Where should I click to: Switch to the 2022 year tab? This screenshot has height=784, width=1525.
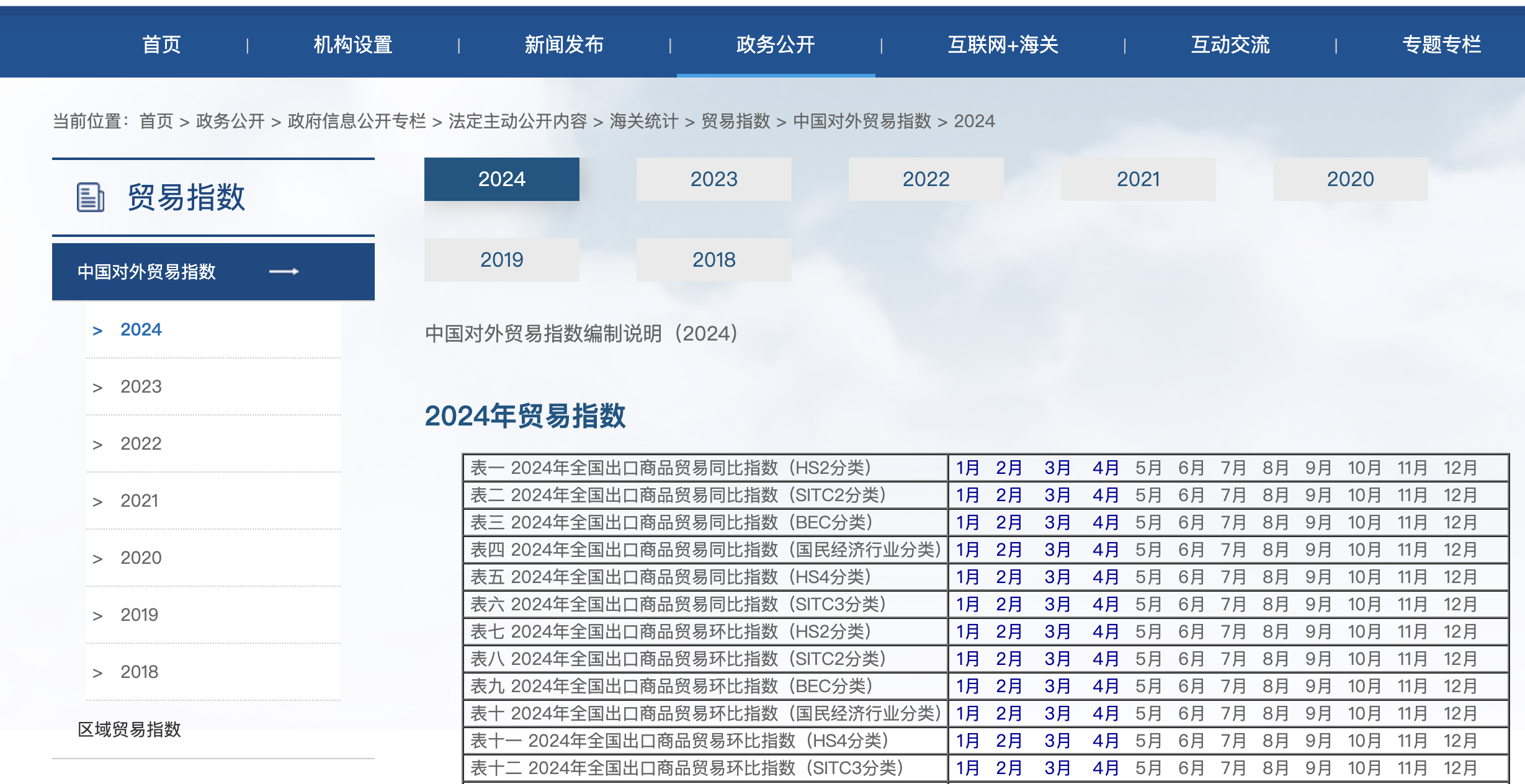tap(925, 179)
